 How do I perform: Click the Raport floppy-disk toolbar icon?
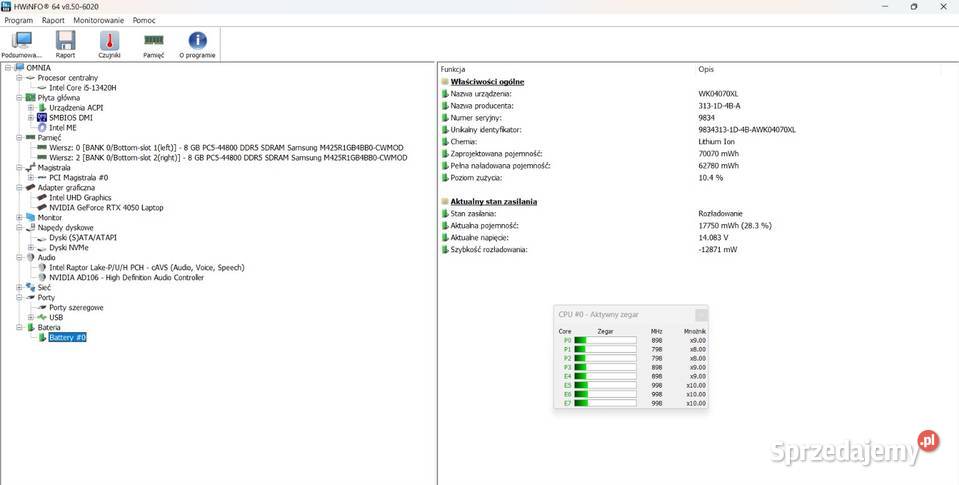pyautogui.click(x=65, y=40)
